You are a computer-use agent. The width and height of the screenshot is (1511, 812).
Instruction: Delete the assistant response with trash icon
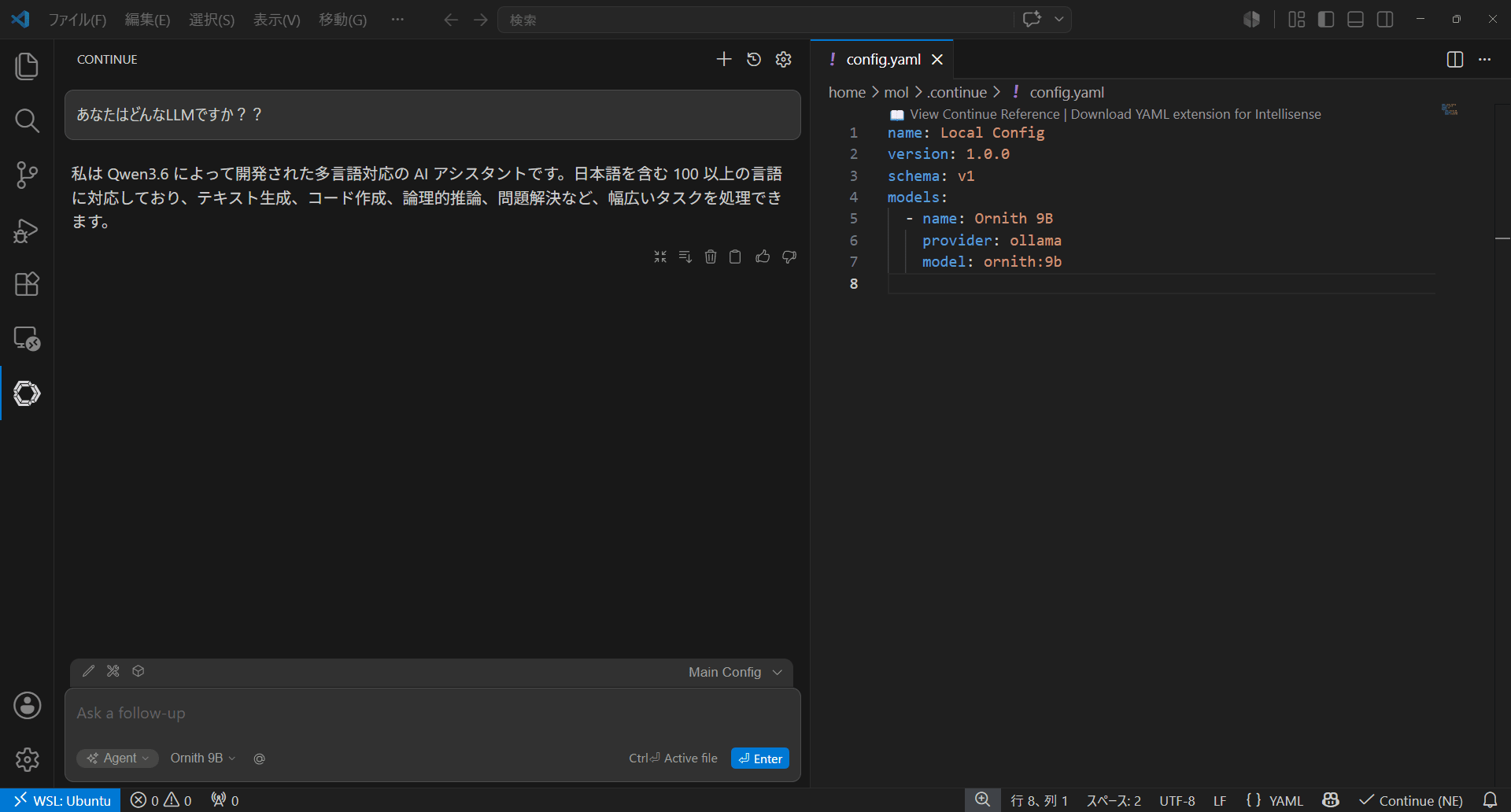click(x=711, y=257)
